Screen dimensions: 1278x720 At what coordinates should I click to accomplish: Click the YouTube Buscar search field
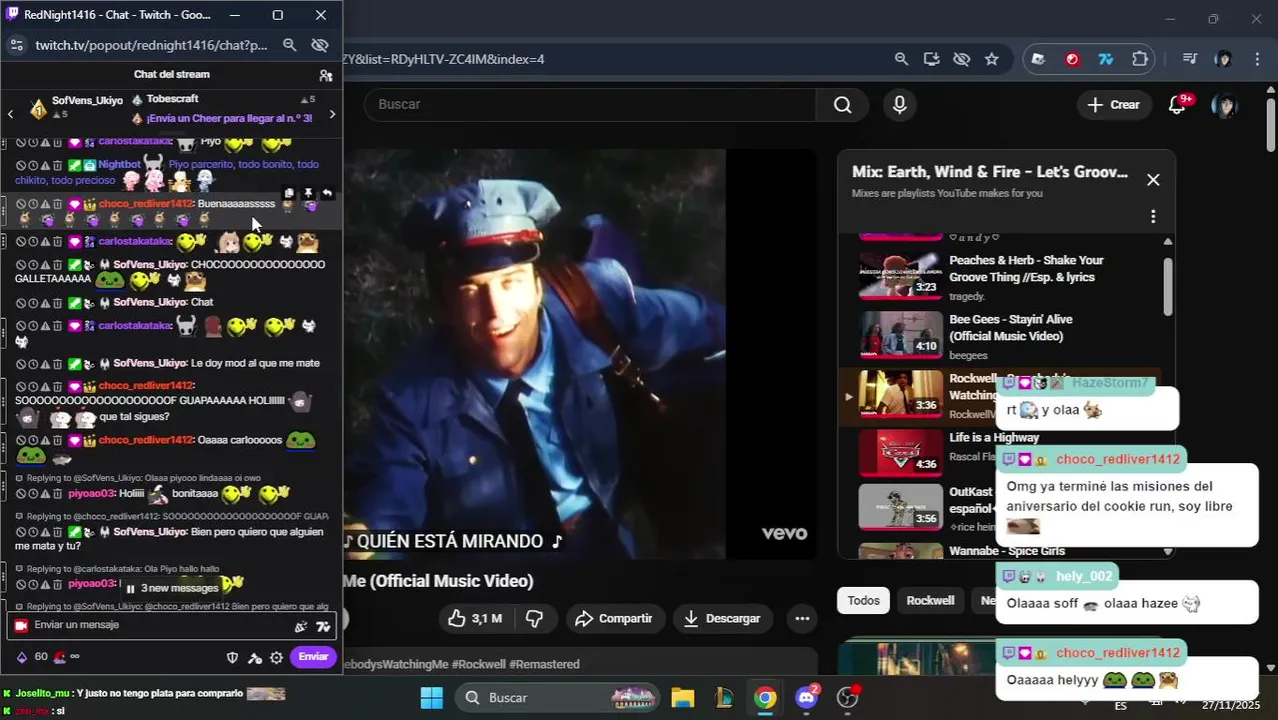tap(590, 105)
